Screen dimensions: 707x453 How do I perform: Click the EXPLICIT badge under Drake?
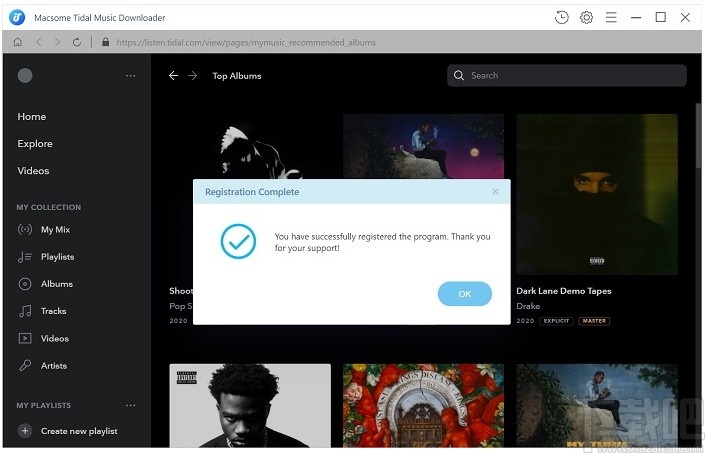click(556, 321)
